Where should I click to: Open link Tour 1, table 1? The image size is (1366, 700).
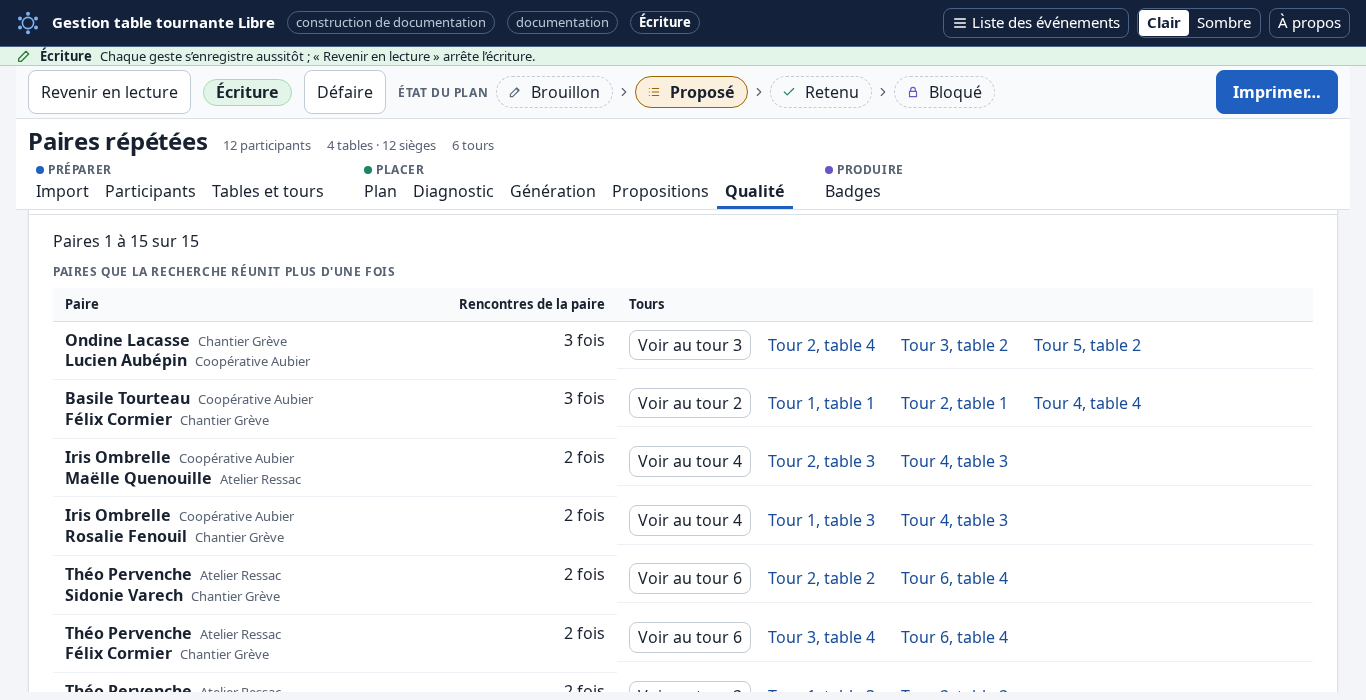821,403
